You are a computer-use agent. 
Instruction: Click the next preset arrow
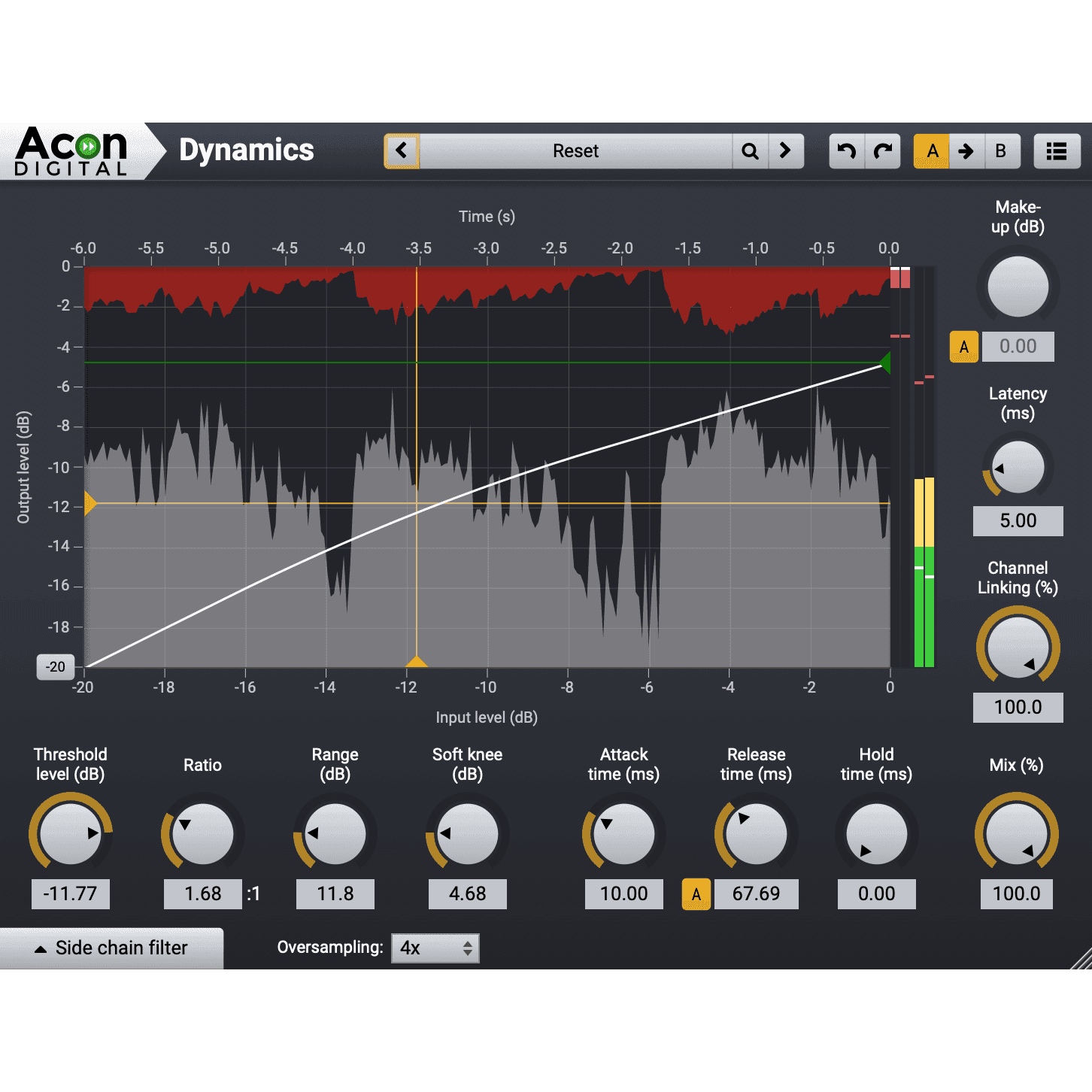point(787,150)
